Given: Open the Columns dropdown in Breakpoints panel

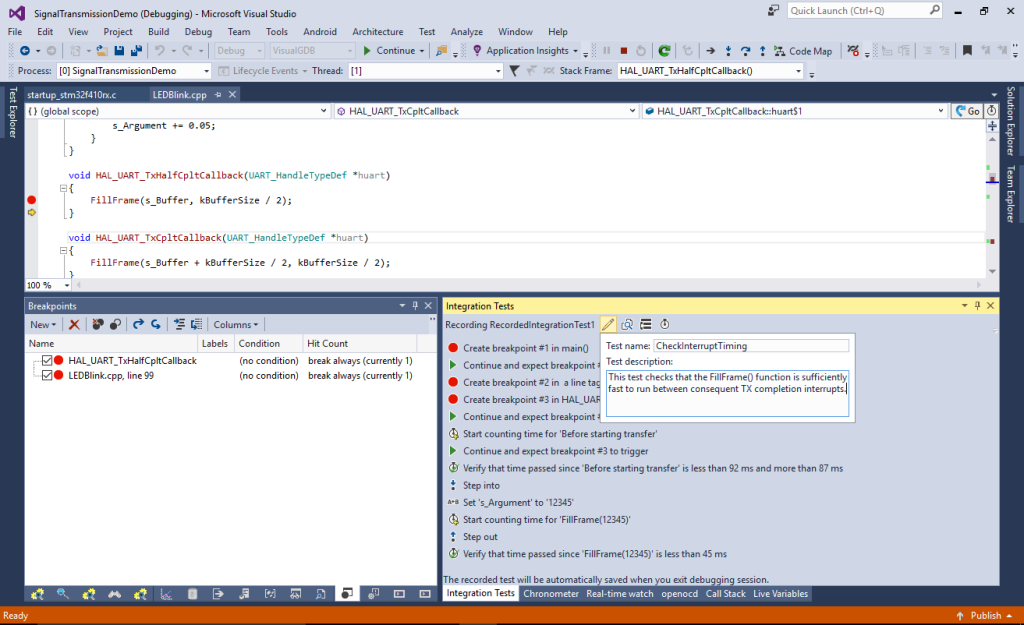Looking at the screenshot, I should click(x=236, y=324).
